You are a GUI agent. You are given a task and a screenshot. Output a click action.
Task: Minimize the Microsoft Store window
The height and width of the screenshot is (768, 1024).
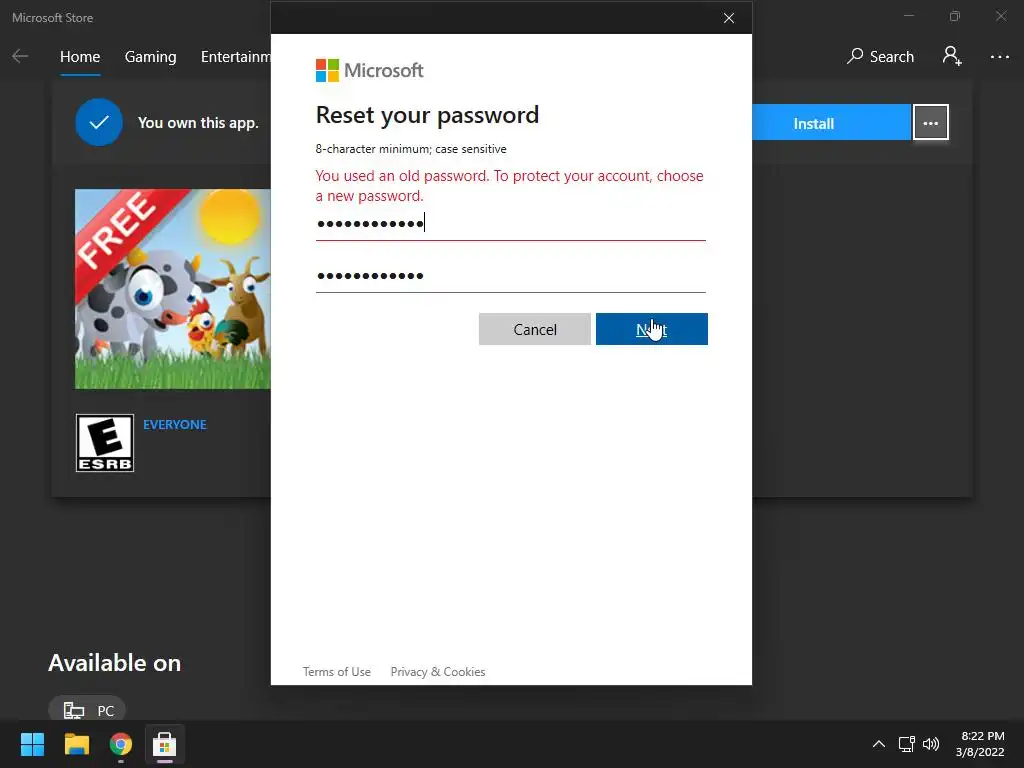point(908,16)
